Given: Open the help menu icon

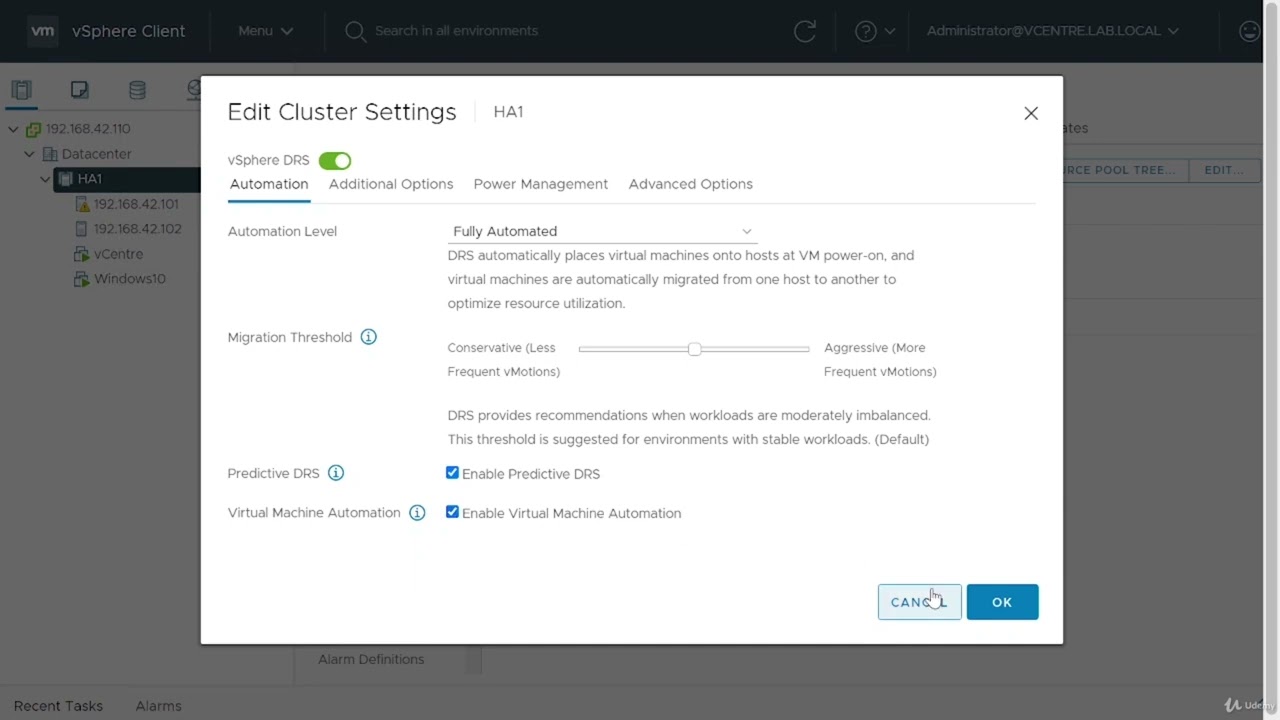Looking at the screenshot, I should click(875, 31).
